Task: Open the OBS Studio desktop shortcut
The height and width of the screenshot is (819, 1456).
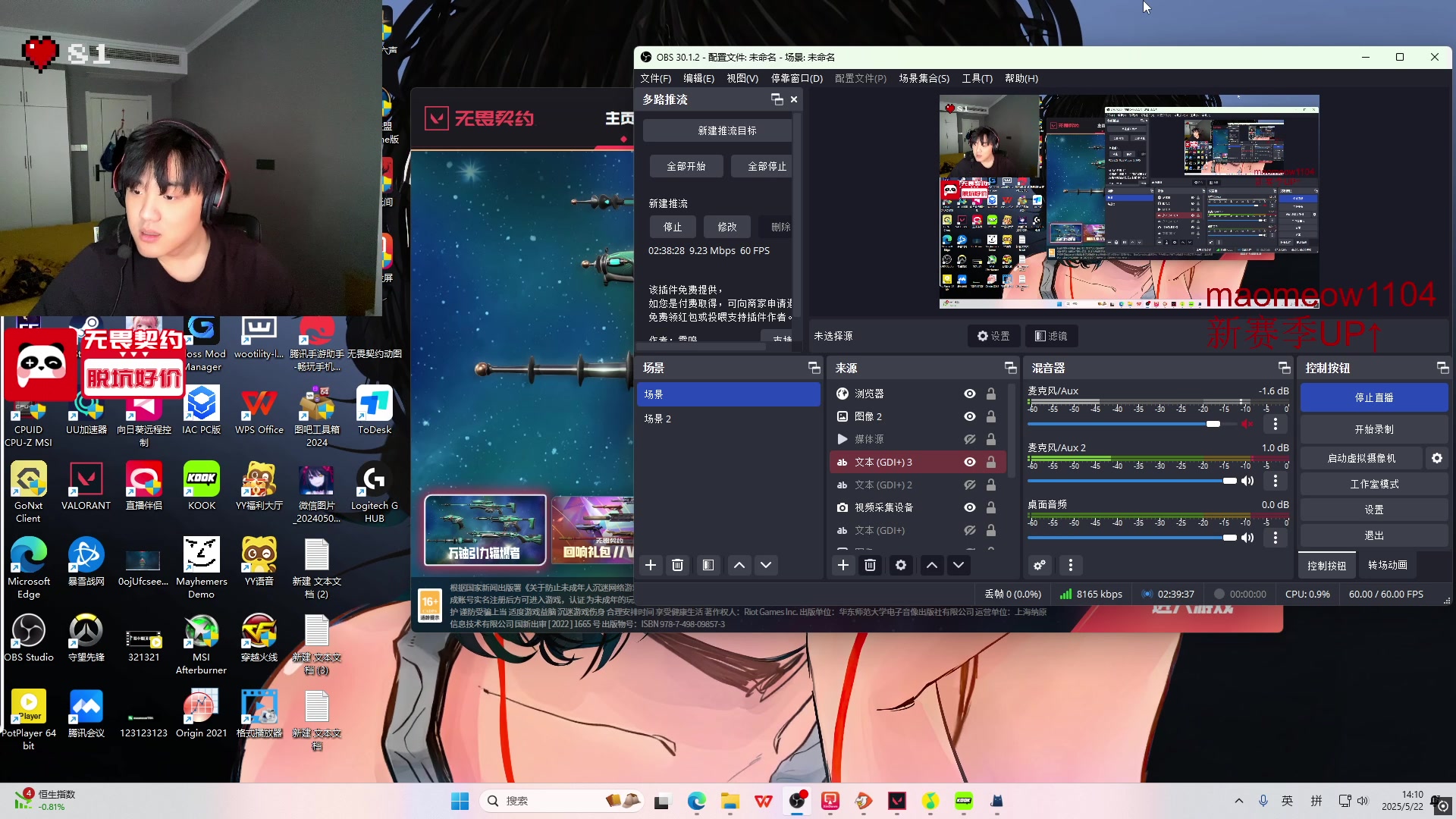Action: click(29, 638)
